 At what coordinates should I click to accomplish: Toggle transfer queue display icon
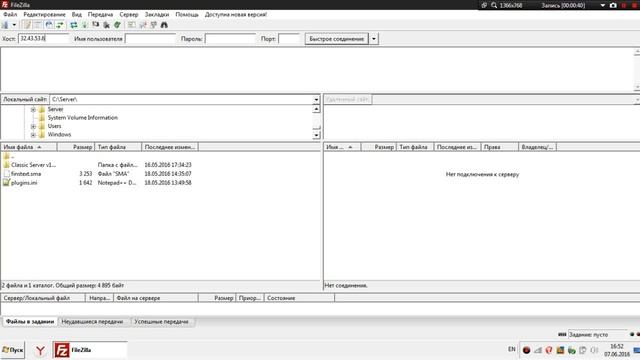60,25
